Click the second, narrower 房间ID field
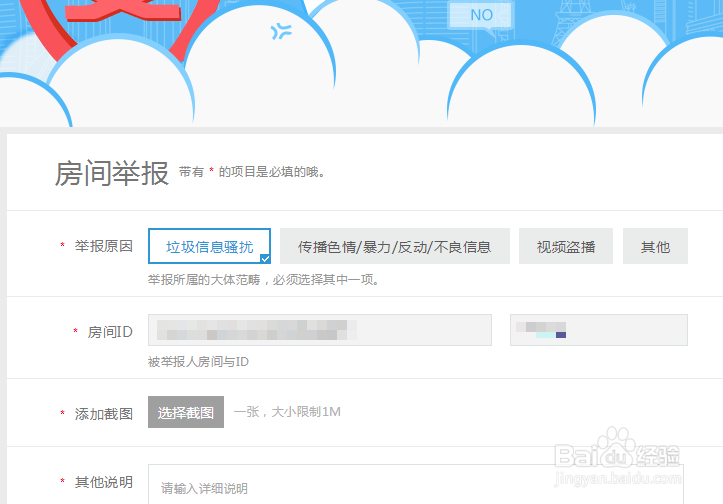The height and width of the screenshot is (504, 723). pyautogui.click(x=599, y=330)
